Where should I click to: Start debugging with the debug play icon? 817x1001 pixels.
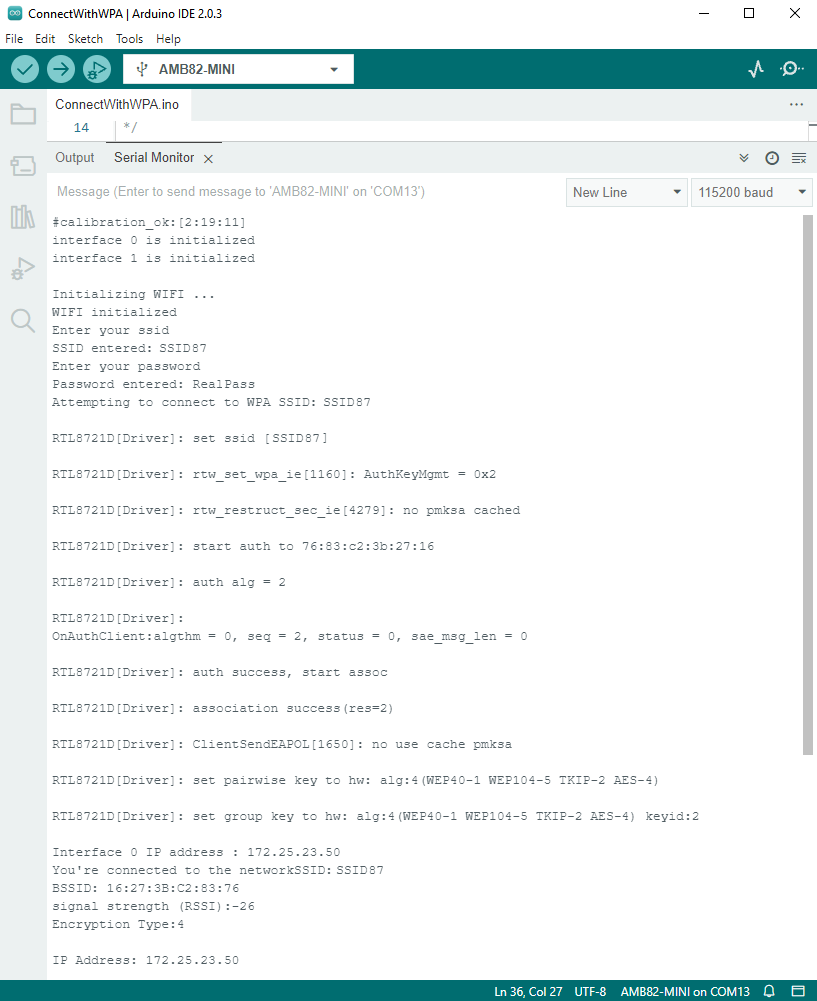(97, 69)
